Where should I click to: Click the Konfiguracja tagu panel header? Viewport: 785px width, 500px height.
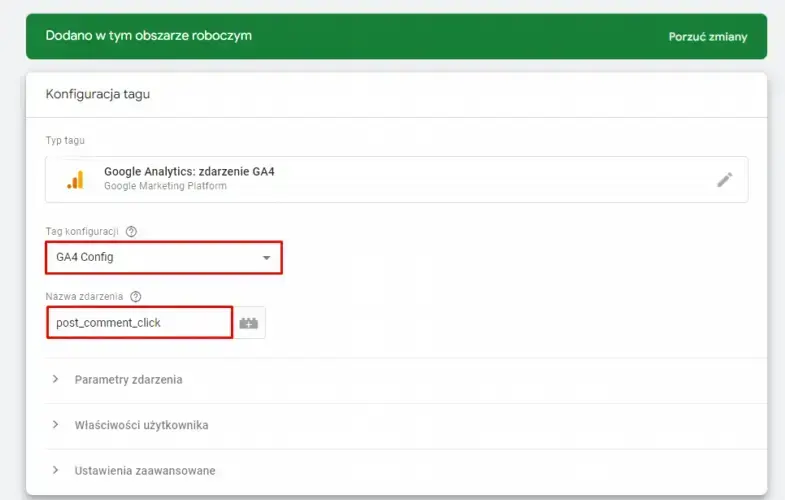click(x=98, y=94)
